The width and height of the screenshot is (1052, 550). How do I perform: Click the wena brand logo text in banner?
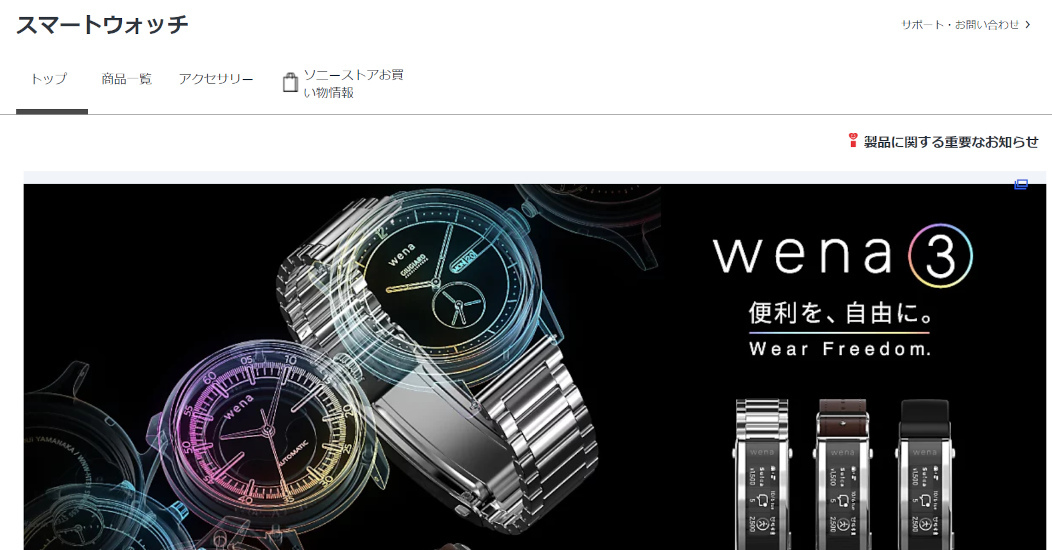(803, 254)
